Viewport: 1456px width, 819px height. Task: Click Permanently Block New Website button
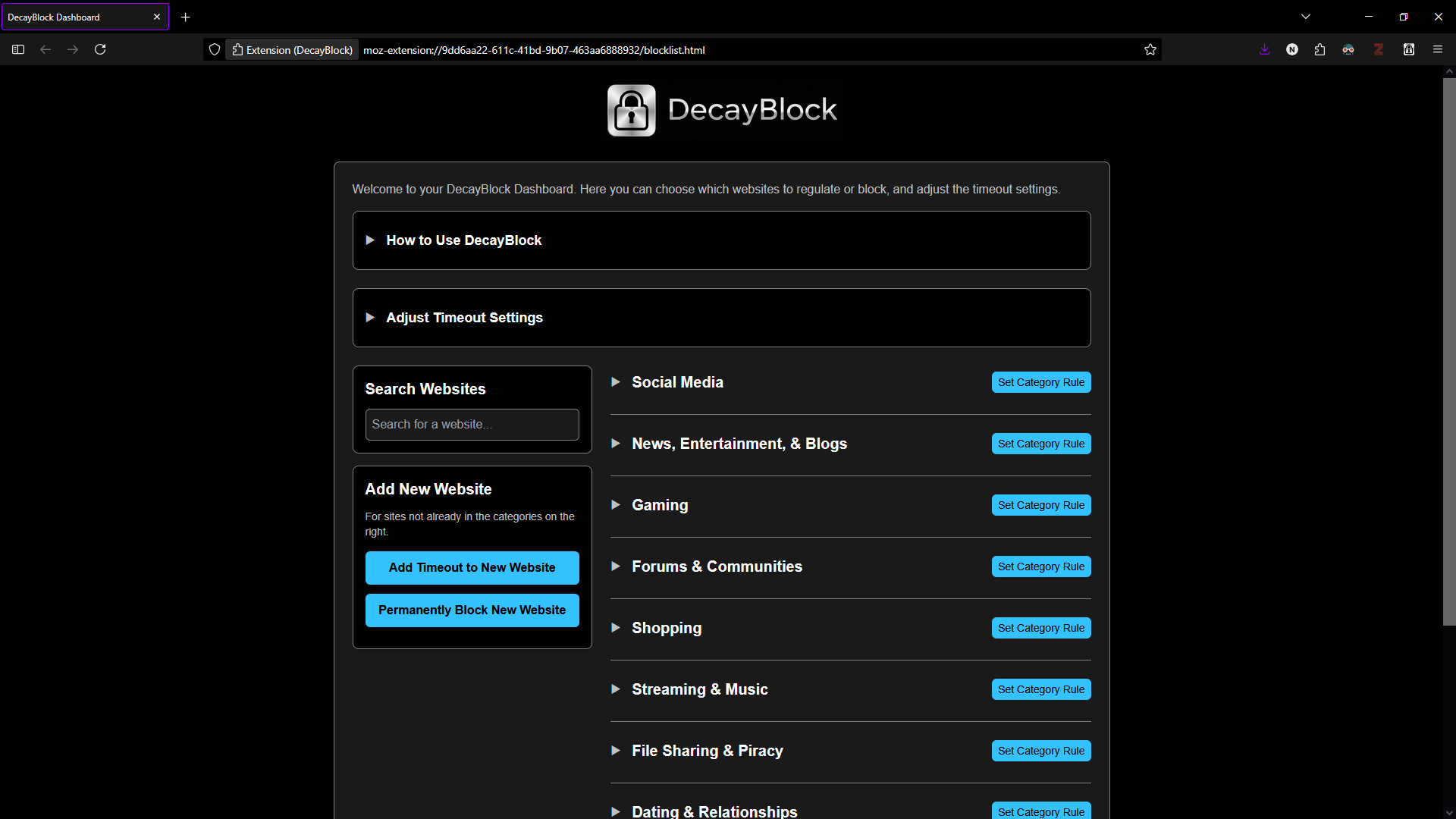[472, 610]
